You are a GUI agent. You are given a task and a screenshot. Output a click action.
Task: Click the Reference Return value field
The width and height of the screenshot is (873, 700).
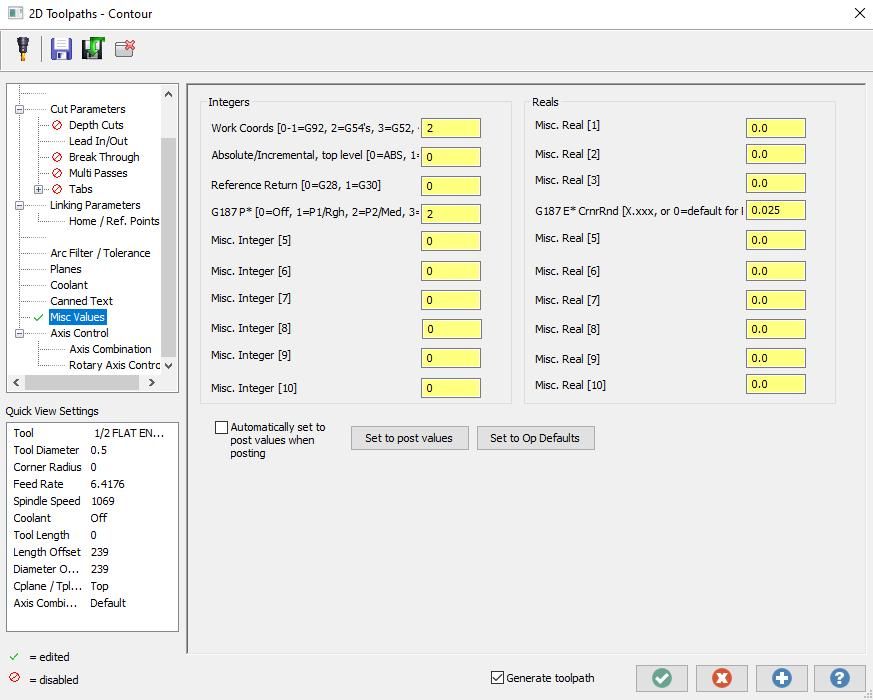451,186
